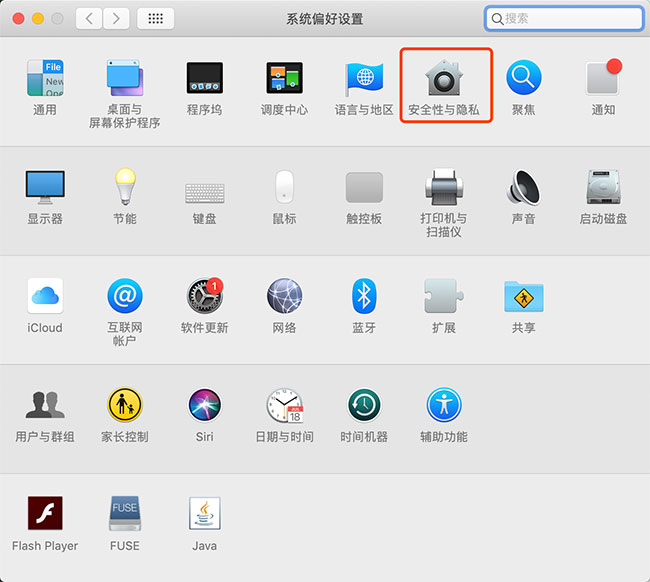Screen dimensions: 650x582
Task: Open the Siri preference pane
Action: (x=204, y=406)
